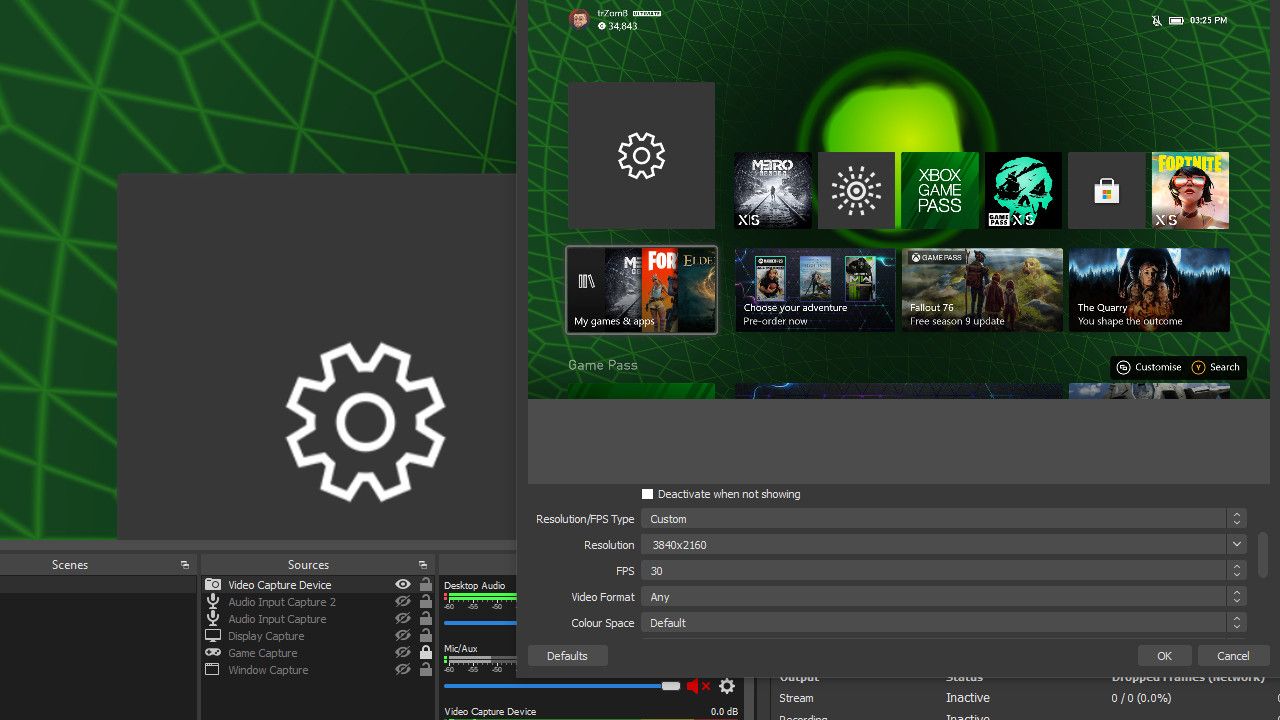1280x720 pixels.
Task: Enable Deactivate when not showing checkbox
Action: tap(647, 494)
